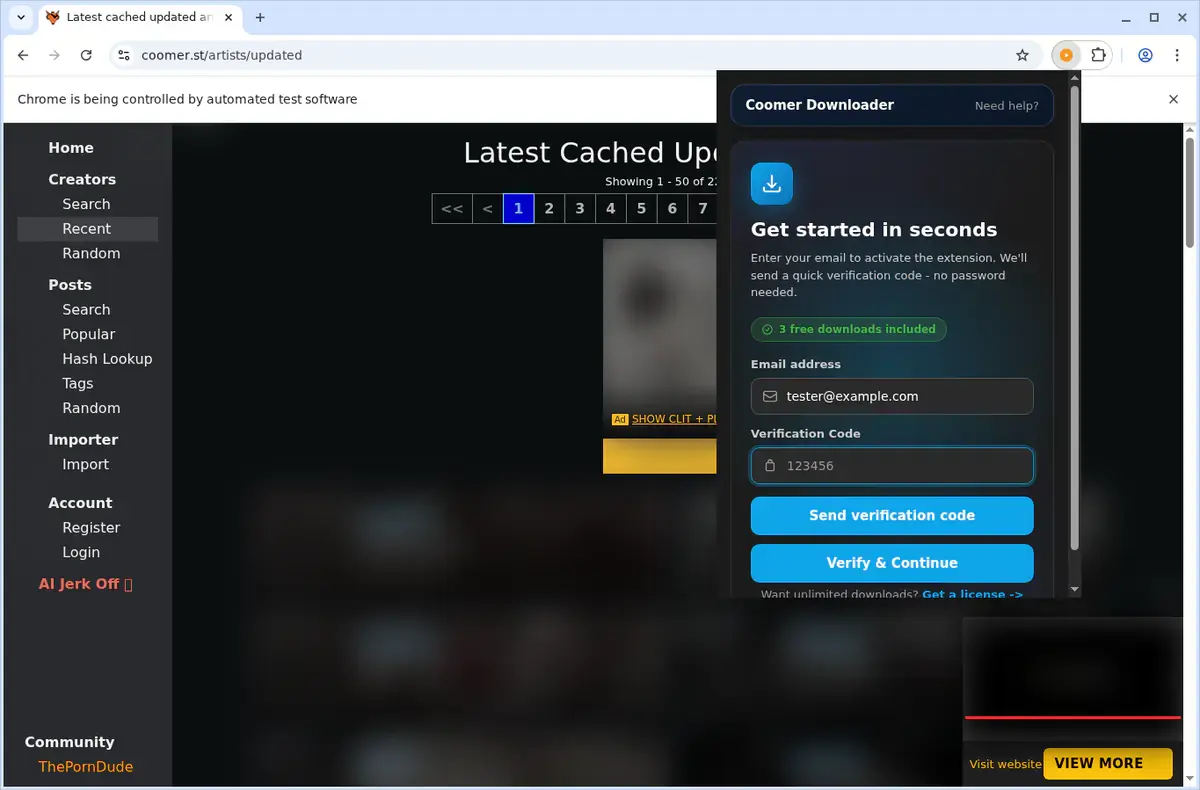Close the Latest cached updated tab
The width and height of the screenshot is (1200, 790).
[229, 17]
